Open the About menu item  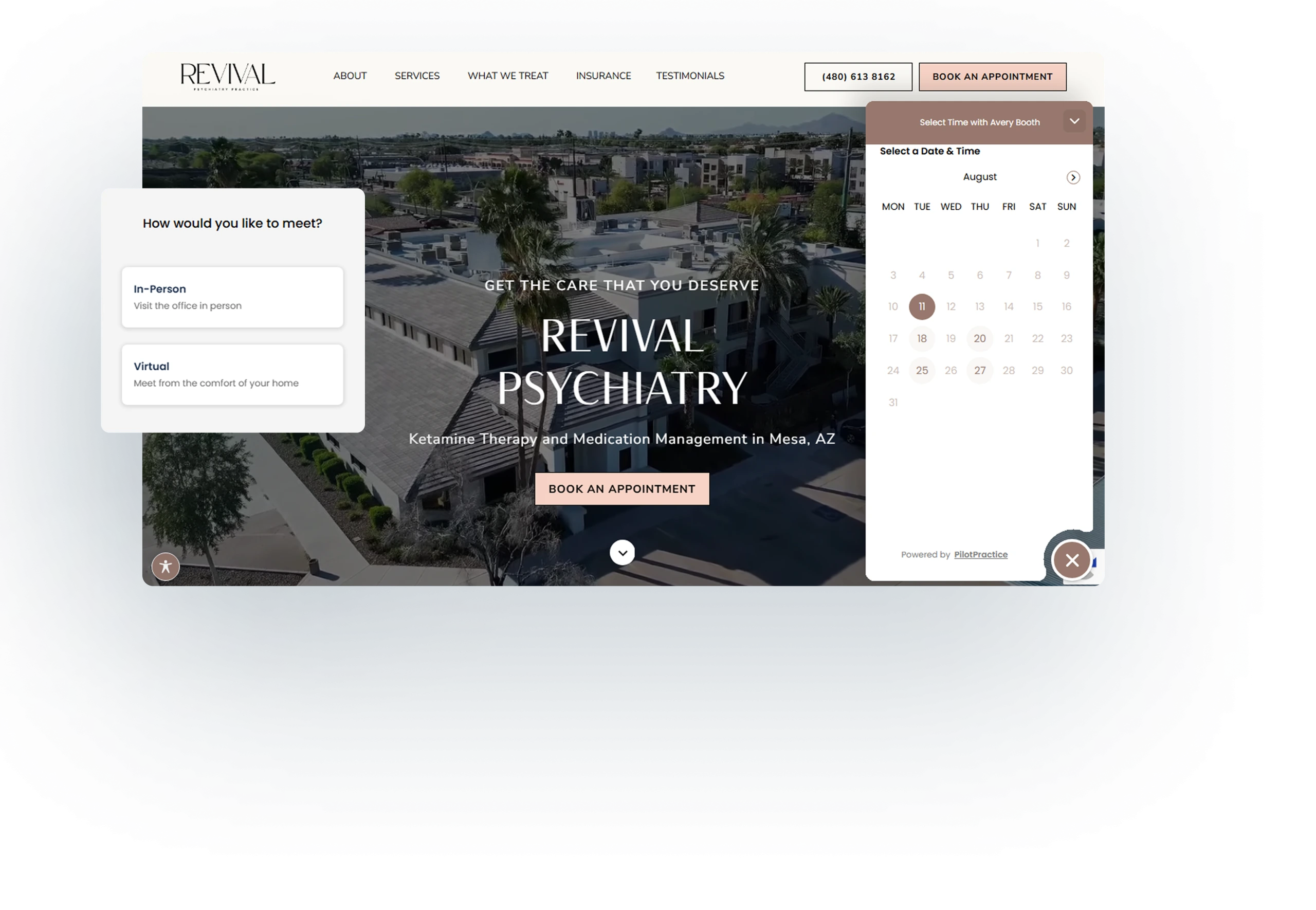(x=350, y=76)
